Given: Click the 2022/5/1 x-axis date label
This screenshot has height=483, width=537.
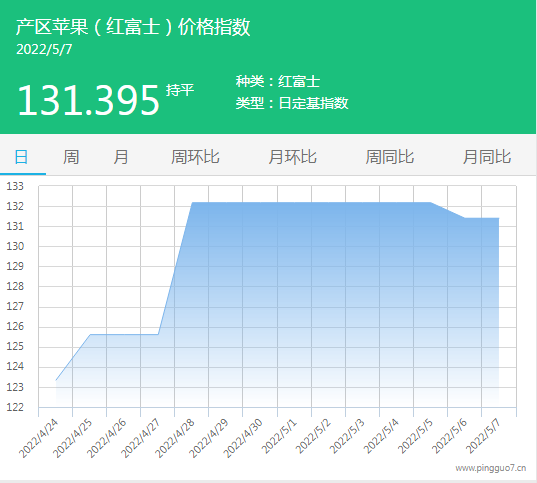Looking at the screenshot, I should point(279,436).
